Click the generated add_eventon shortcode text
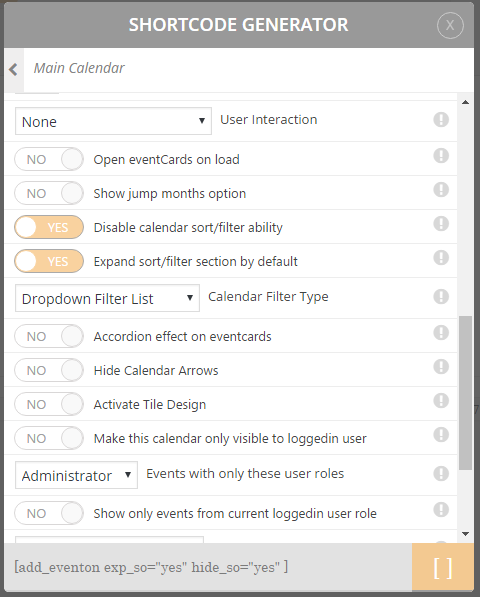 point(151,567)
